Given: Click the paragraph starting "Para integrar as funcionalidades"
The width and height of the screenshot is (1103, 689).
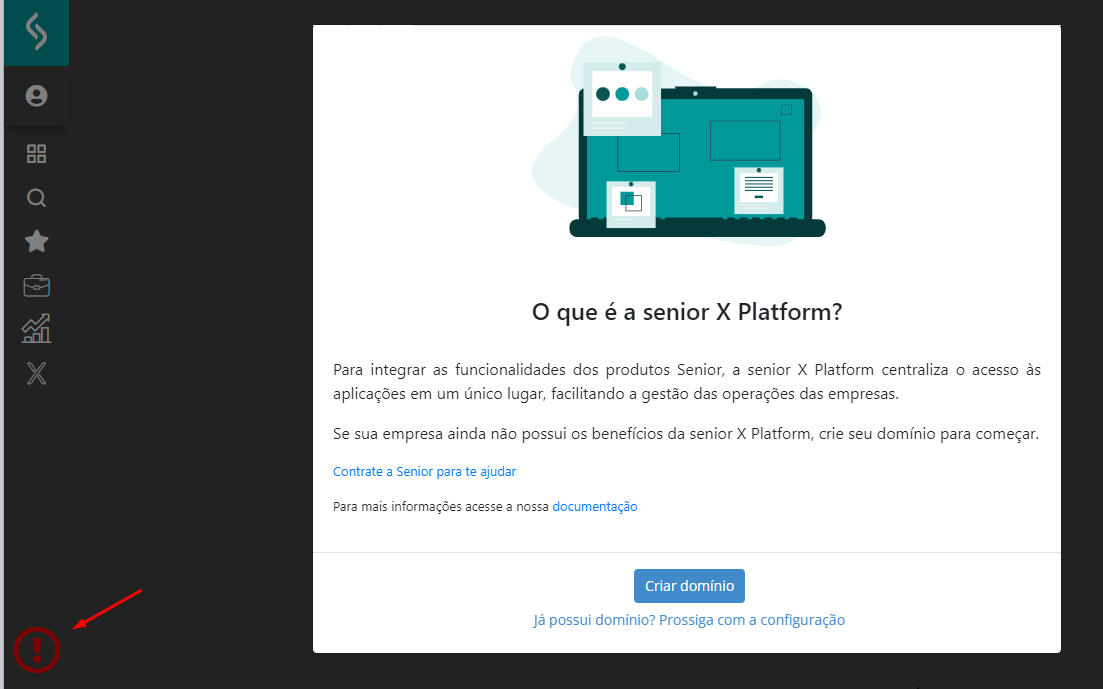Looking at the screenshot, I should point(686,382).
